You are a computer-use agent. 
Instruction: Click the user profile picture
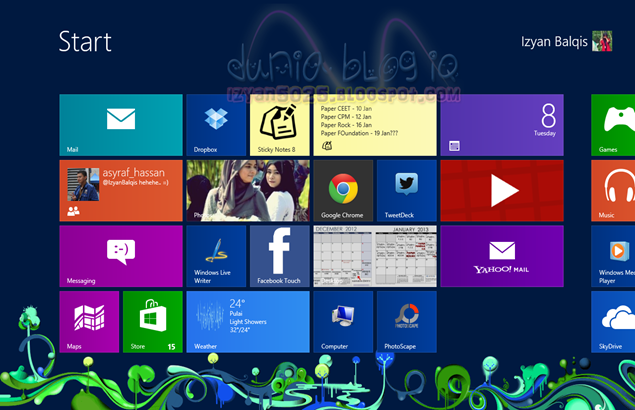[602, 41]
